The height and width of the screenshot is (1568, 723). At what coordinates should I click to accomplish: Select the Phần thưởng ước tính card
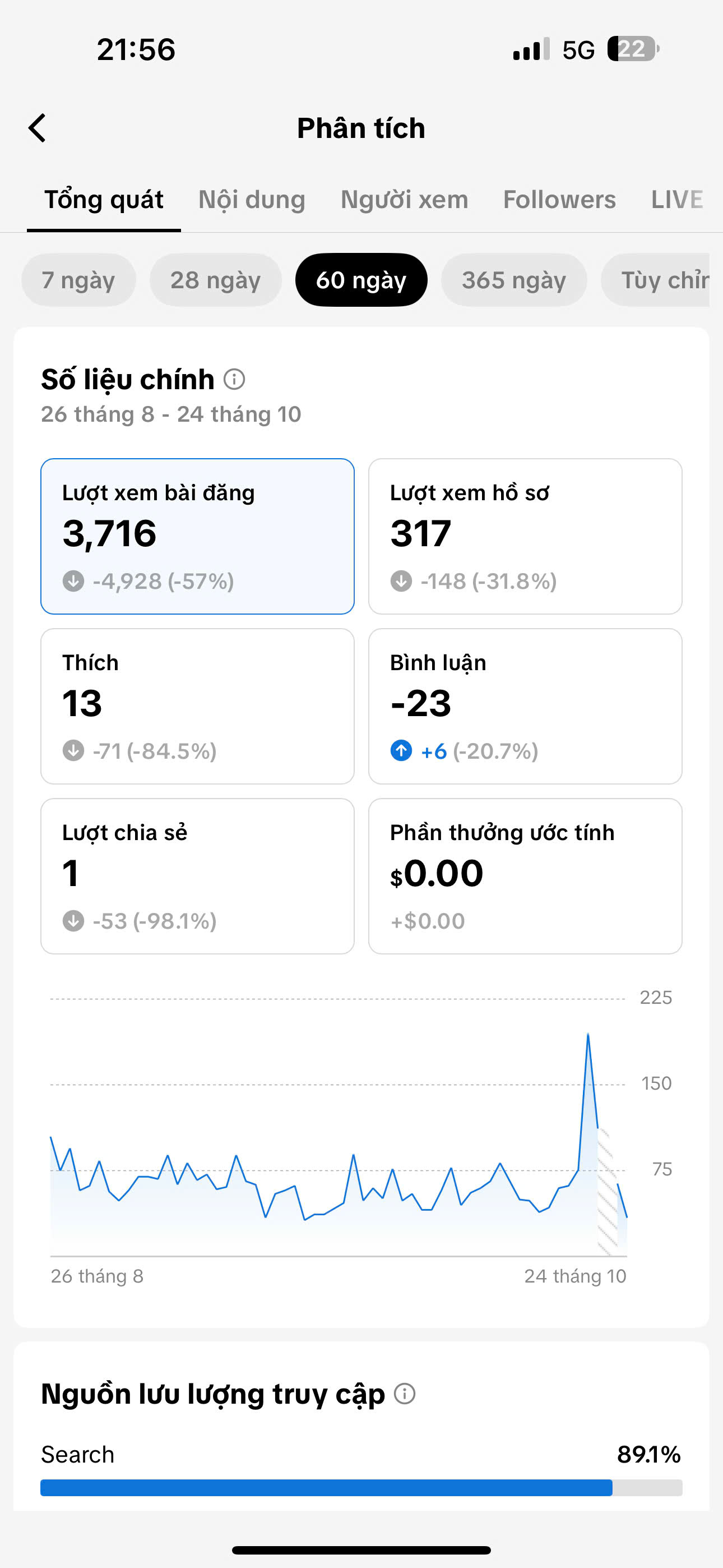tap(525, 876)
